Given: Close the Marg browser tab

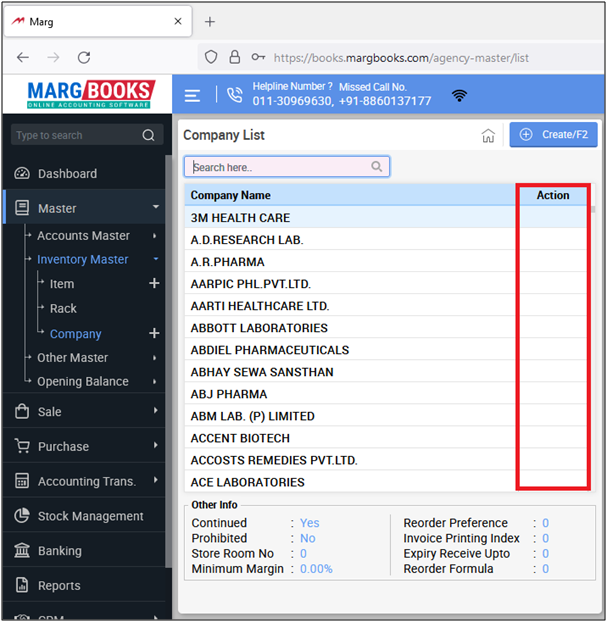Looking at the screenshot, I should tap(178, 21).
